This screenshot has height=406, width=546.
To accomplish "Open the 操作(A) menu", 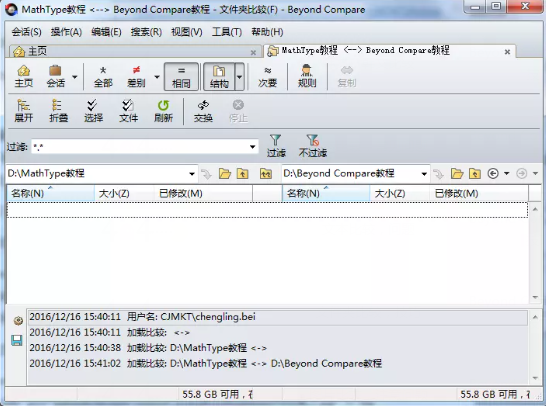I will tap(66, 32).
